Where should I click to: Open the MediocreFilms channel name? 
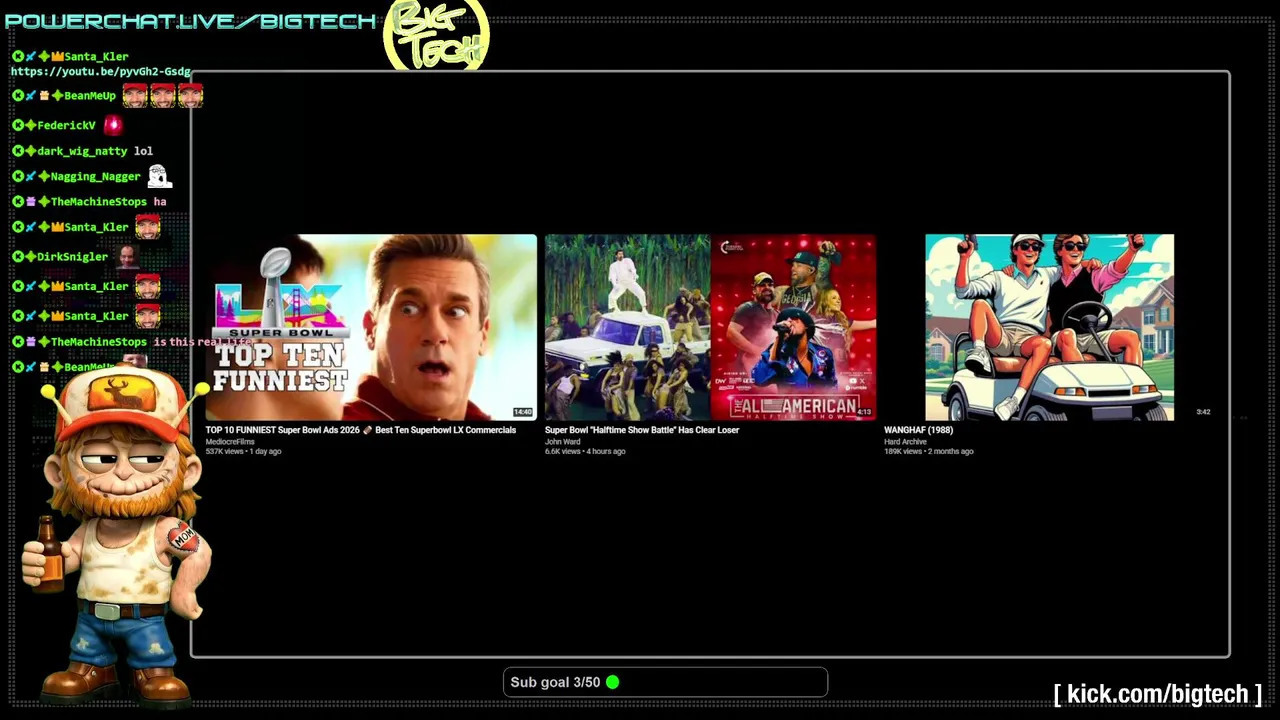[230, 441]
